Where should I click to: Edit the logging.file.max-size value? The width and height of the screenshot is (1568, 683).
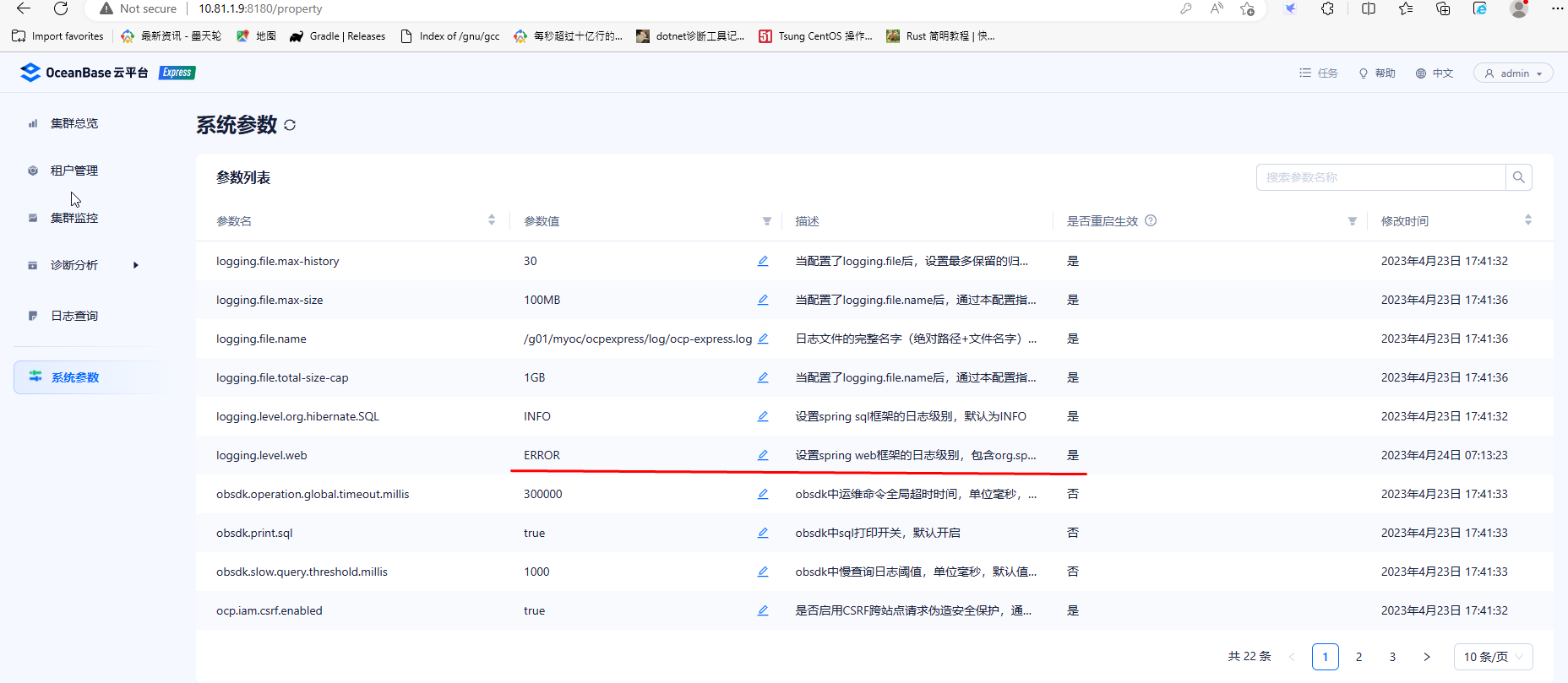[x=763, y=300]
